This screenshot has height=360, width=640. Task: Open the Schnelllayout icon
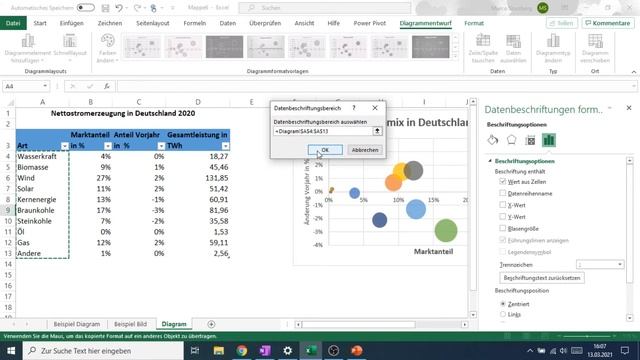70,41
